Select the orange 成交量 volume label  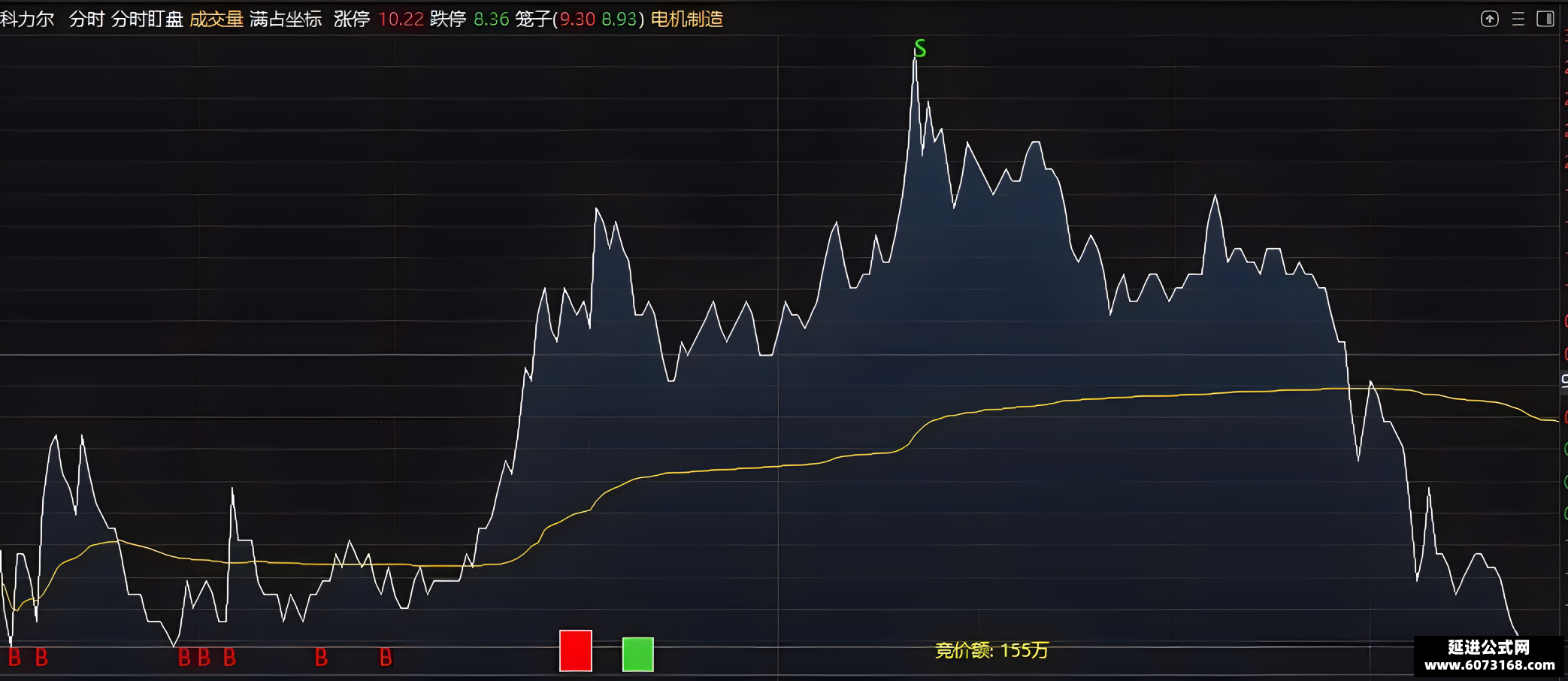[216, 19]
